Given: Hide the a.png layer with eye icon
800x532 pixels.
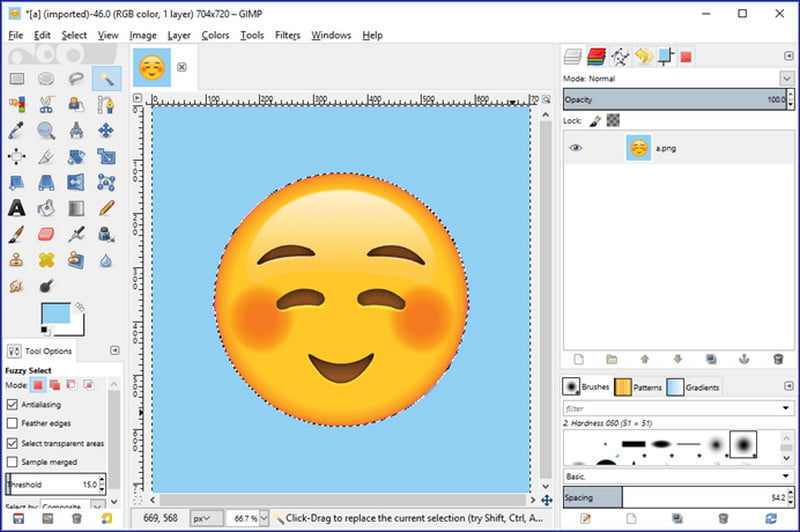Looking at the screenshot, I should click(576, 148).
